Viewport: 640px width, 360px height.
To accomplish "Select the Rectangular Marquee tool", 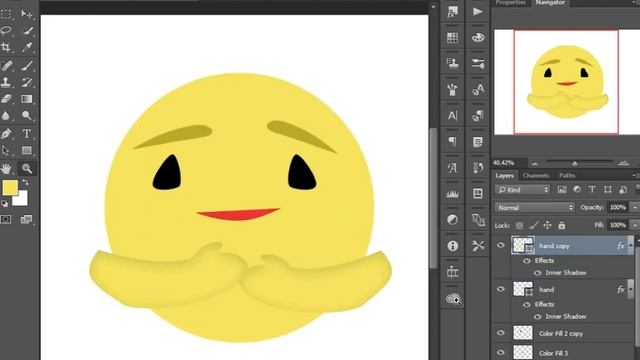I will click(x=6, y=14).
